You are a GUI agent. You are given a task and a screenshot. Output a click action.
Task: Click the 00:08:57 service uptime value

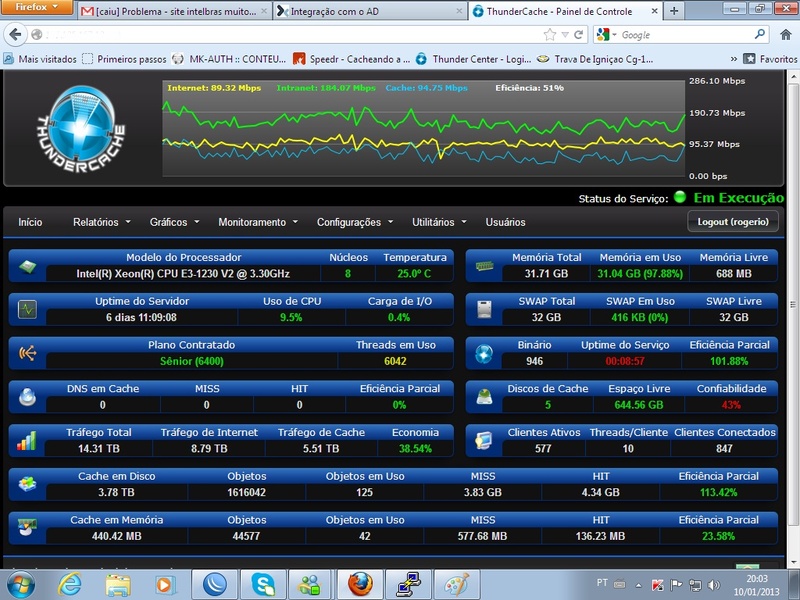click(x=624, y=361)
